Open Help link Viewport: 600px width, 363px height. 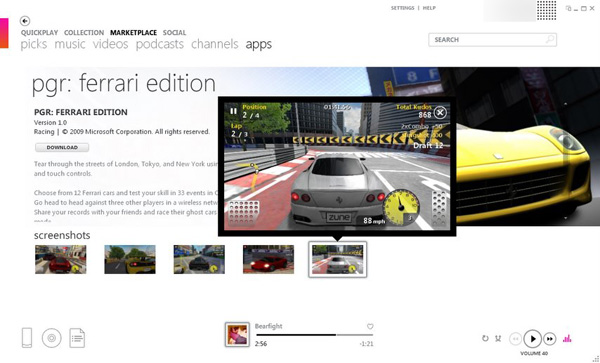tap(429, 8)
